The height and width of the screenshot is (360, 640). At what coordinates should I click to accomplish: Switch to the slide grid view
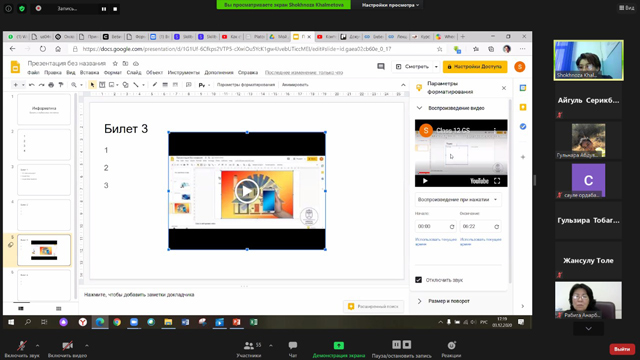pos(58,309)
